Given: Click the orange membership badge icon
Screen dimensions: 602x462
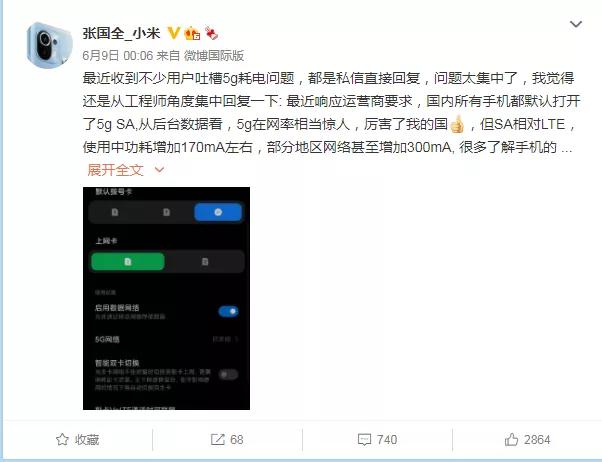Looking at the screenshot, I should [192, 33].
